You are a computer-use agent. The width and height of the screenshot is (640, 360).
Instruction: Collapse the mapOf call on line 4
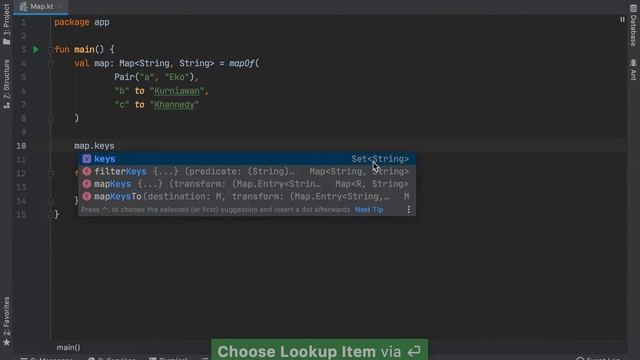[x=50, y=63]
